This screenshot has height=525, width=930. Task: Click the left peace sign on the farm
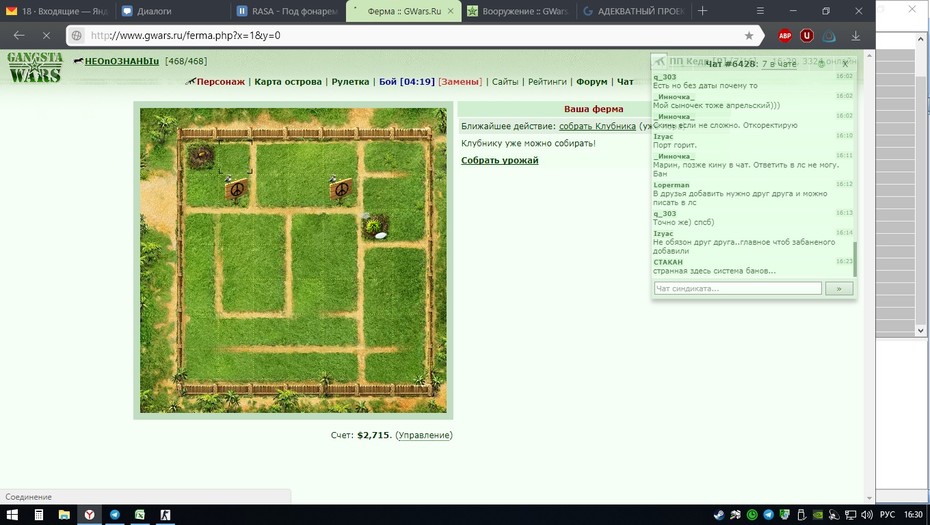click(x=236, y=189)
